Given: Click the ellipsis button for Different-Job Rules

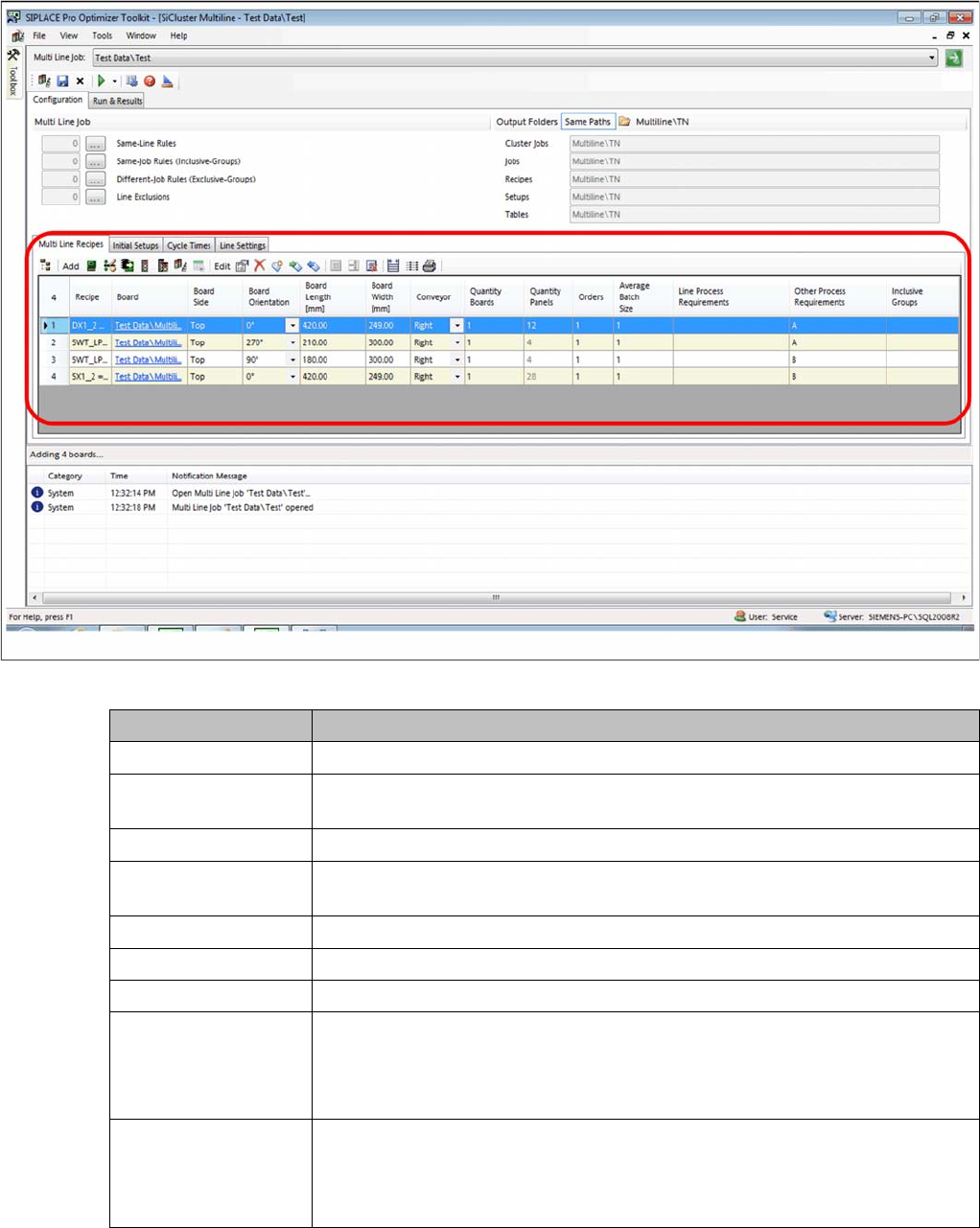Looking at the screenshot, I should [95, 179].
